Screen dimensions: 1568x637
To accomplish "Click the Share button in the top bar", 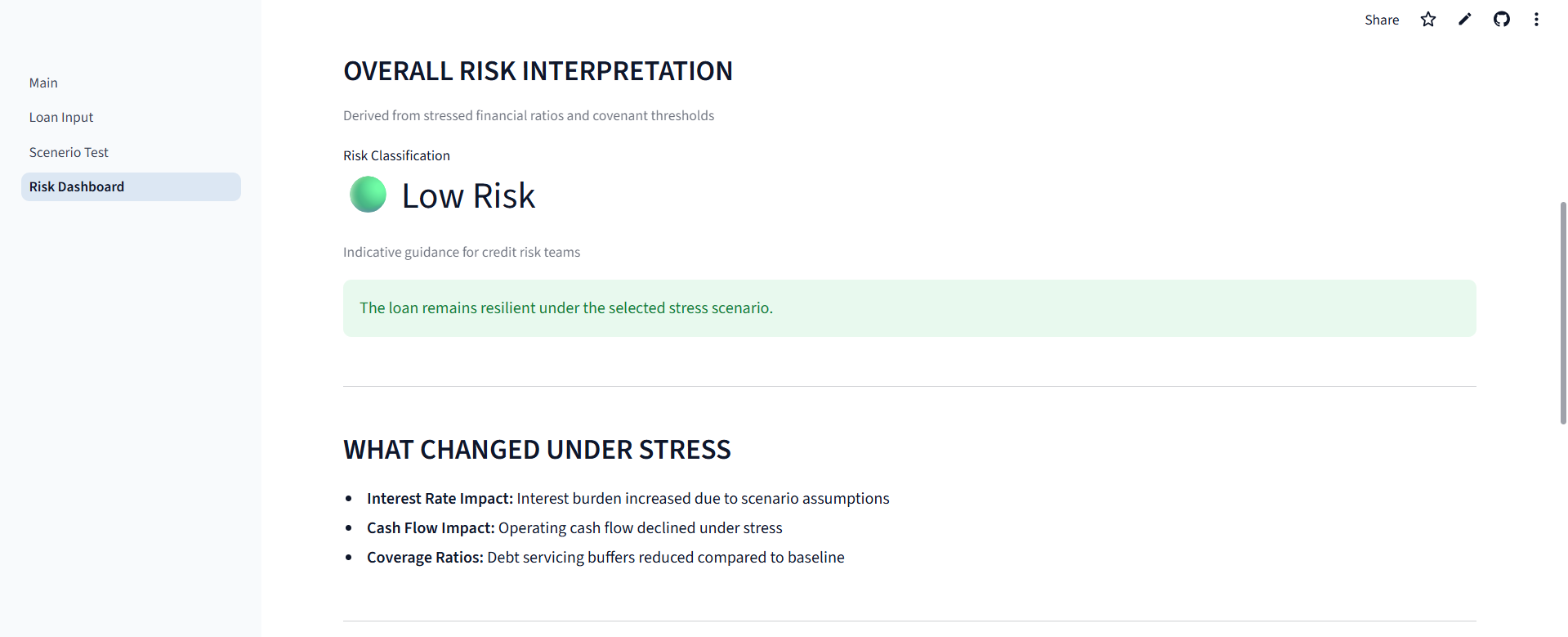I will 1381,20.
